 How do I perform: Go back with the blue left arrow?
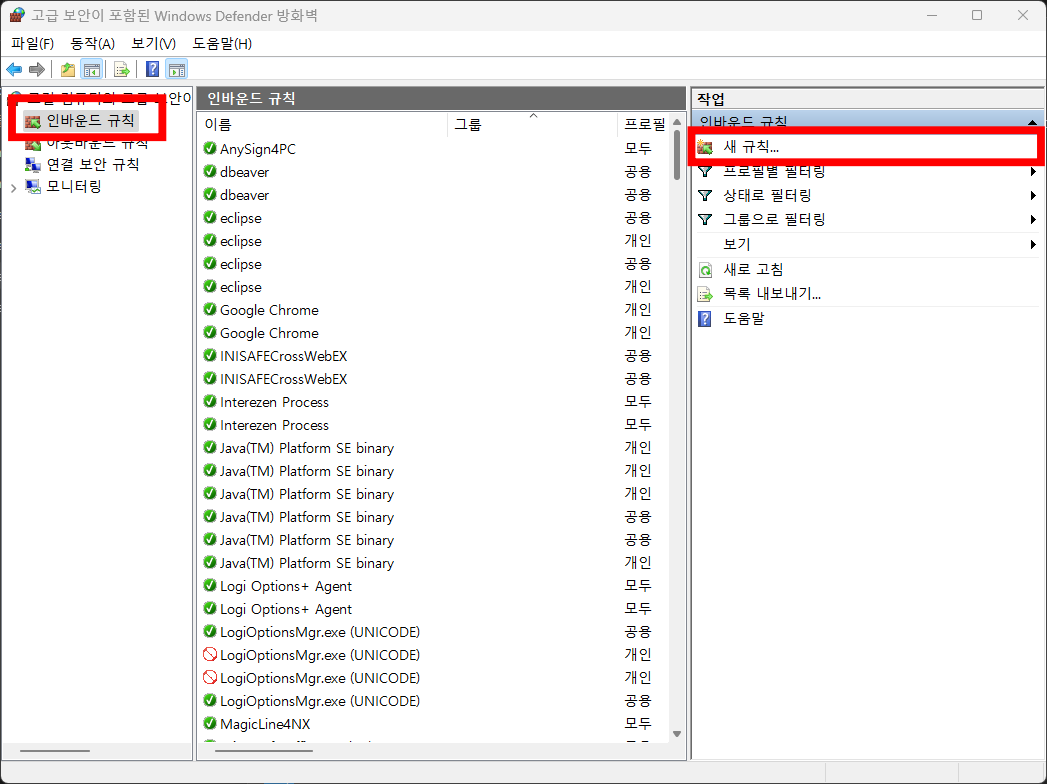pyautogui.click(x=14, y=69)
